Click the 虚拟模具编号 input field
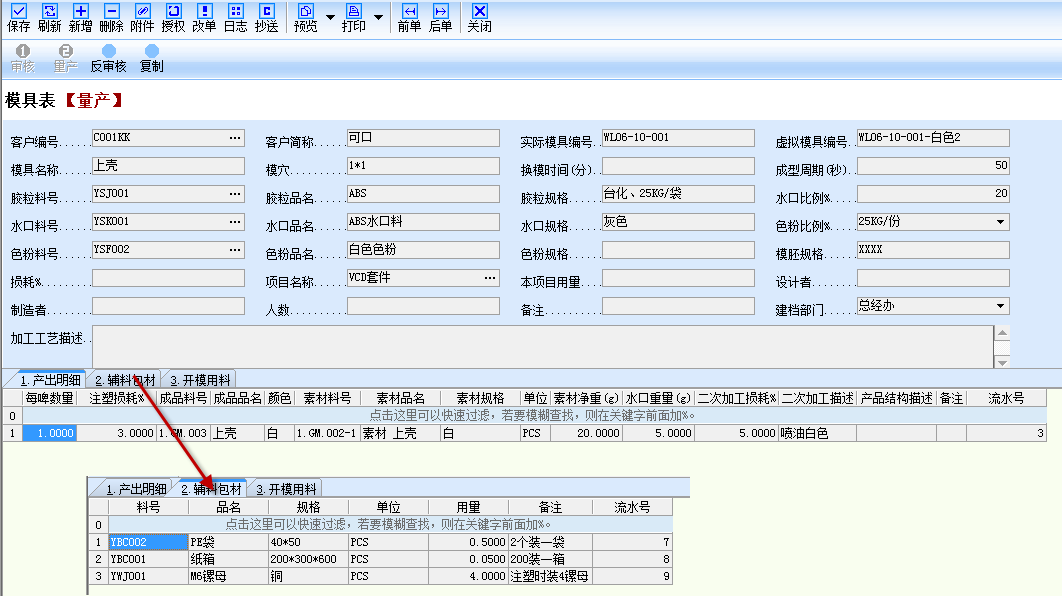This screenshot has height=596, width=1062. [933, 138]
